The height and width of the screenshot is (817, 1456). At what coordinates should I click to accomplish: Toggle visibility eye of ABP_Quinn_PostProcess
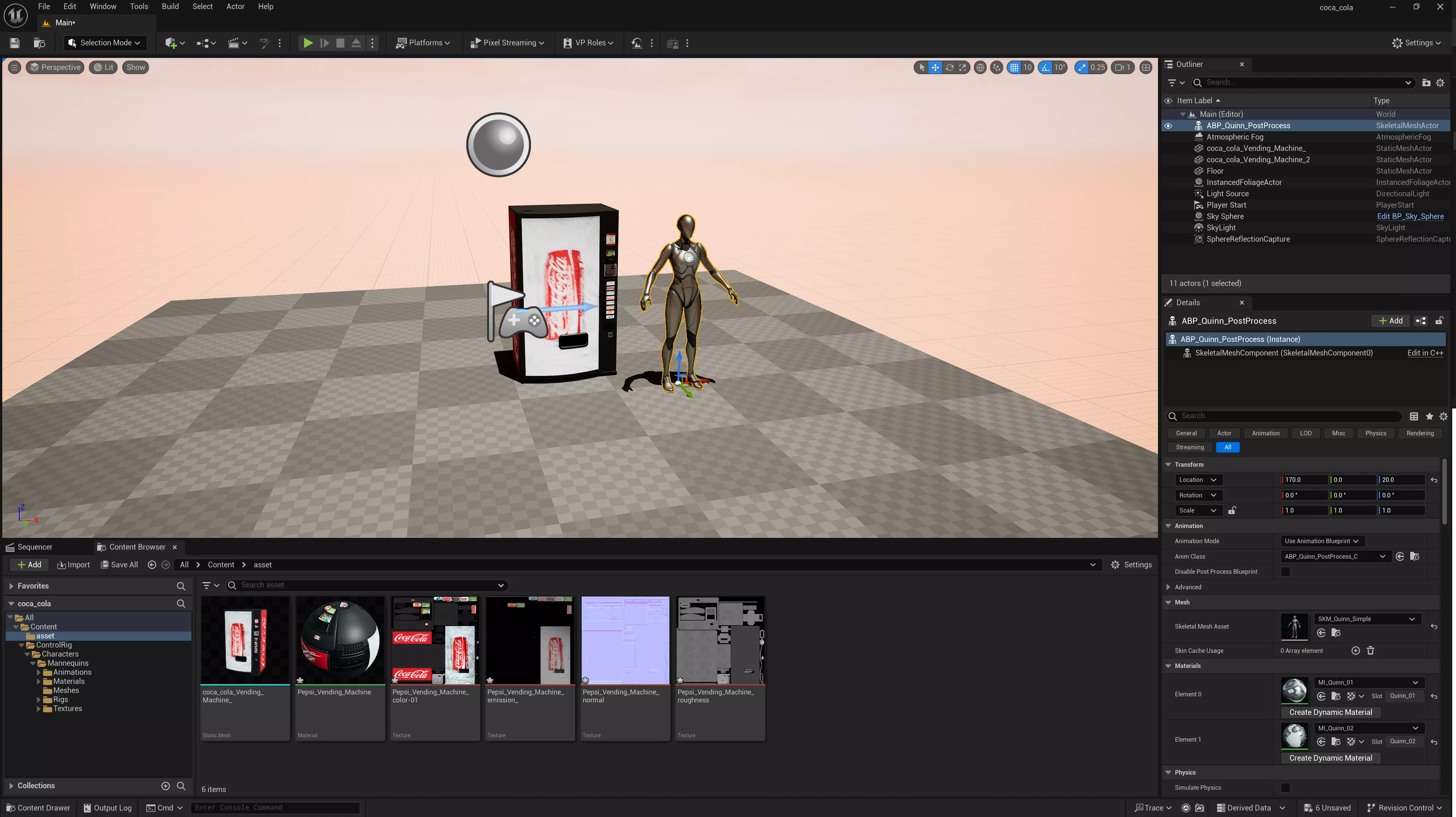(1168, 126)
